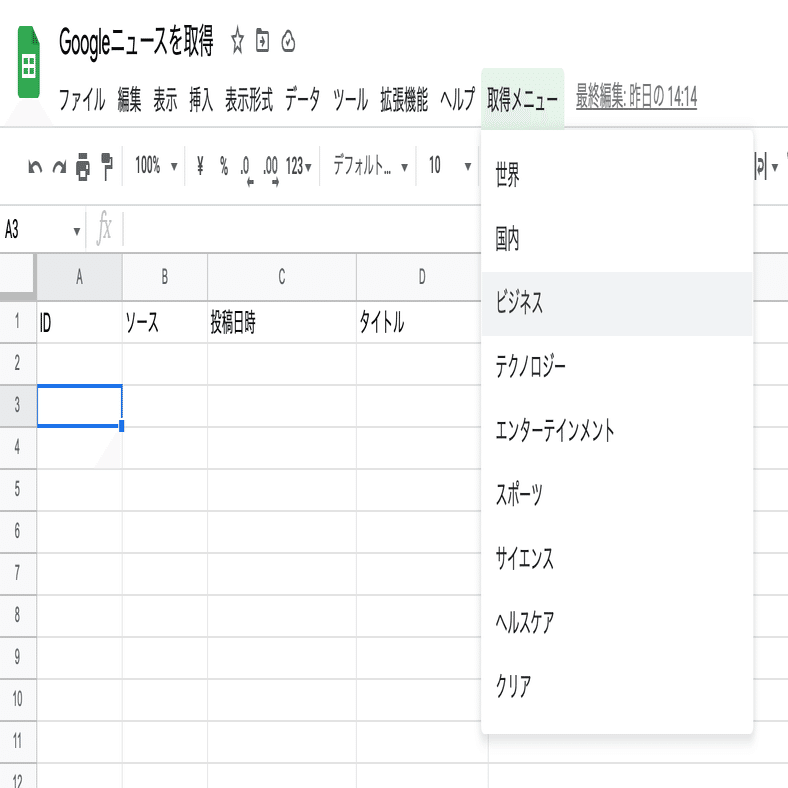
Task: Undo the last action
Action: pos(35,166)
